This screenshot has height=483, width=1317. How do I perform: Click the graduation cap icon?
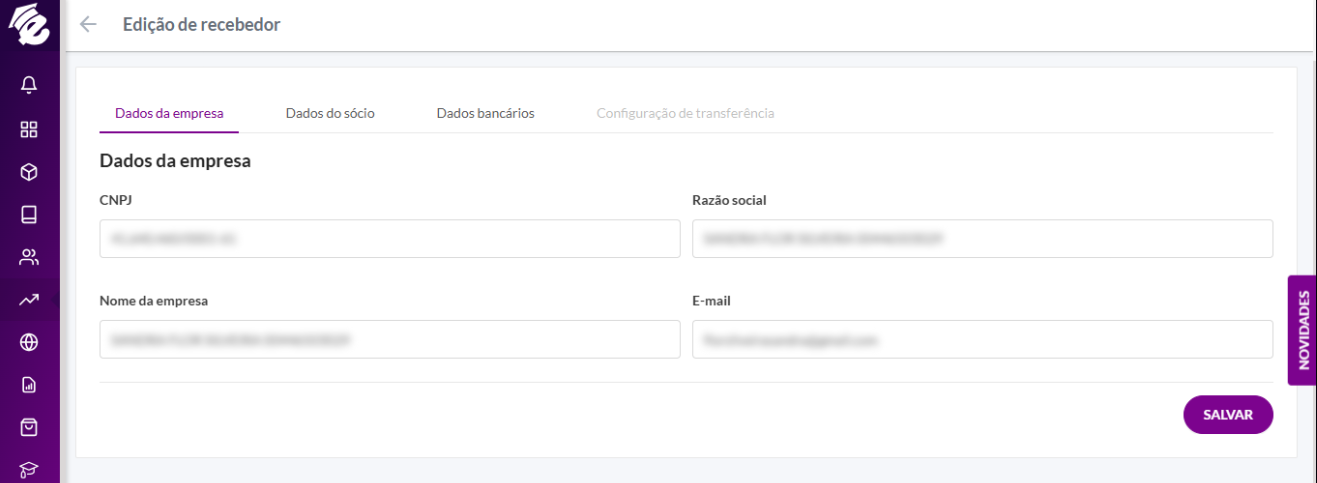29,469
